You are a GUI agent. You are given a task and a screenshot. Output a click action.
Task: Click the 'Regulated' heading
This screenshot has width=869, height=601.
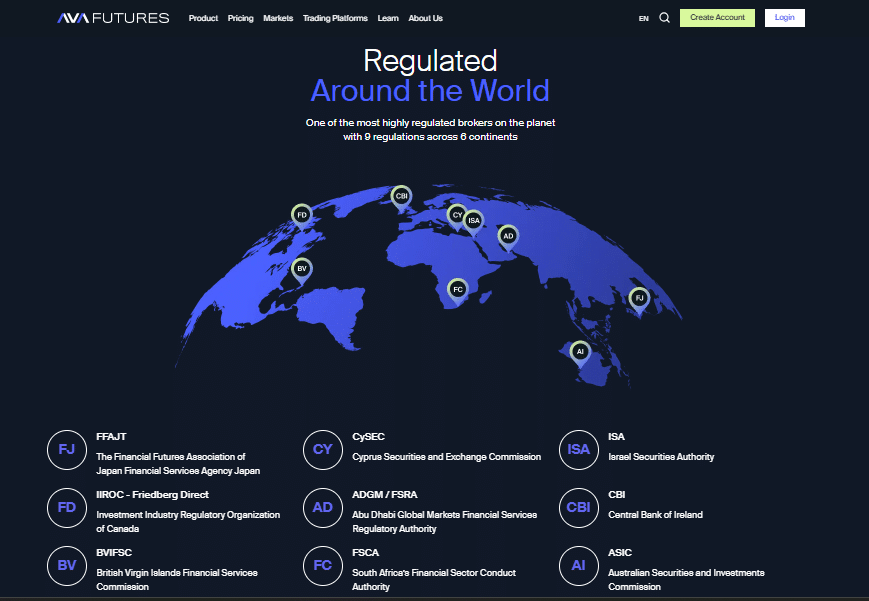pyautogui.click(x=430, y=60)
